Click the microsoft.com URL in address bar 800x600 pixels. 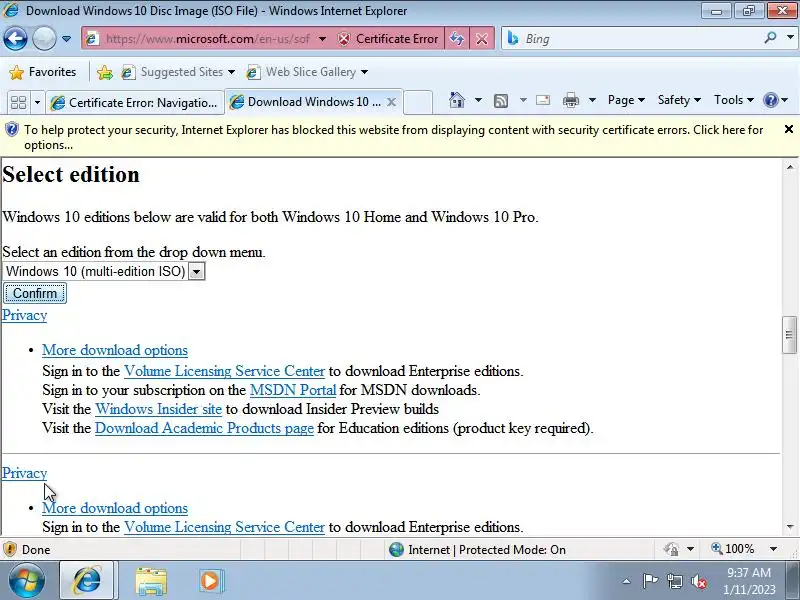[208, 39]
